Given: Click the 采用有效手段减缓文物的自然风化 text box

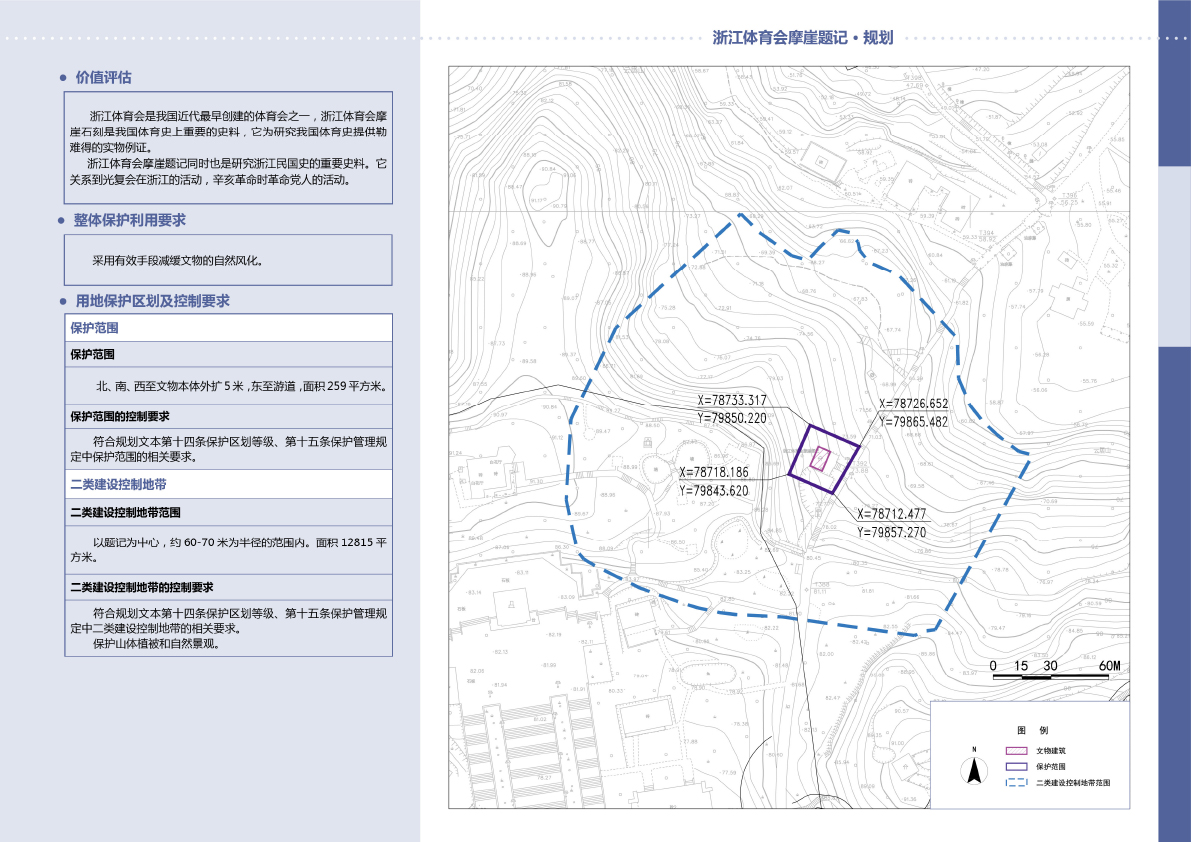Looking at the screenshot, I should (x=228, y=260).
